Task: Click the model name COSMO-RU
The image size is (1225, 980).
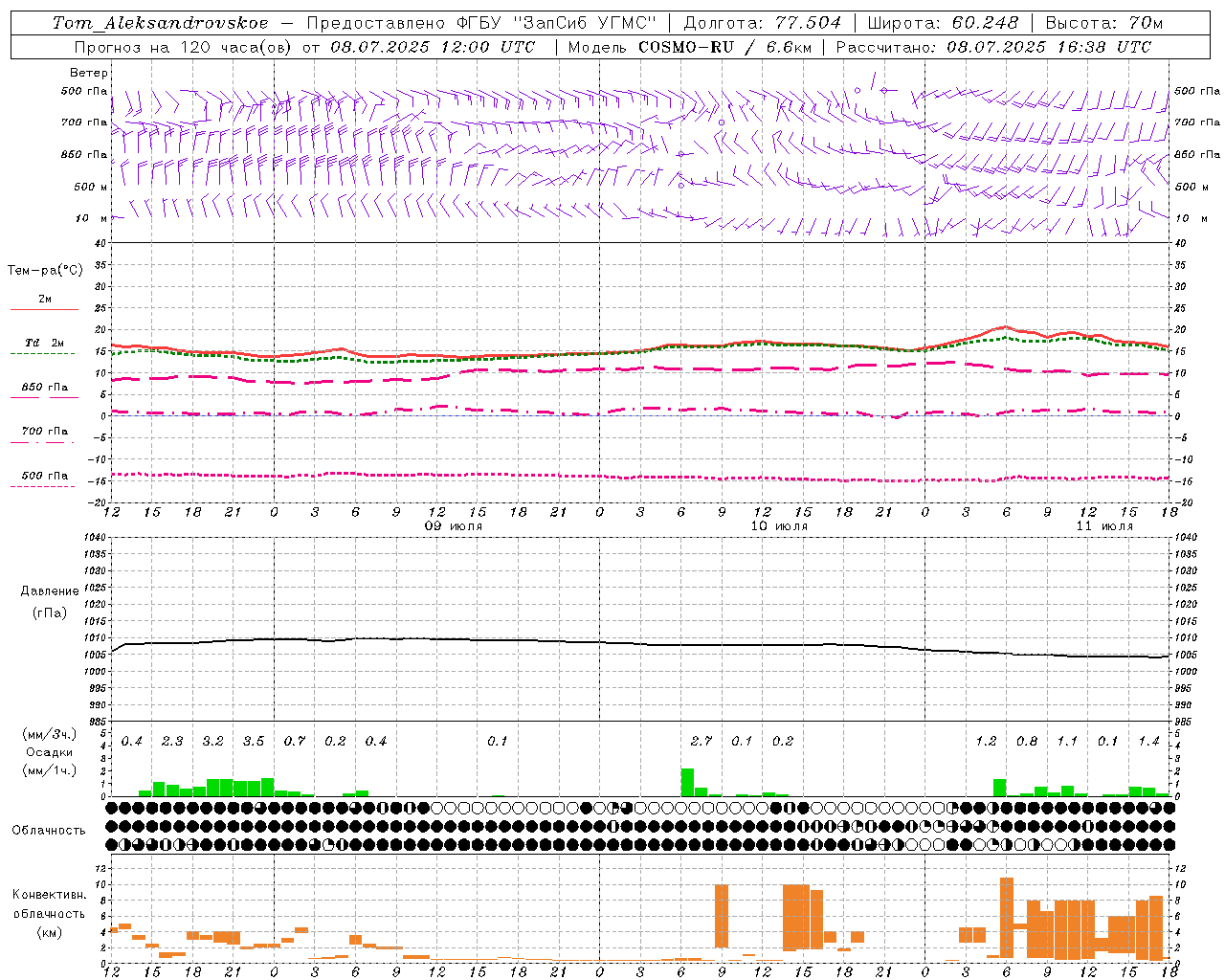Action: point(685,47)
